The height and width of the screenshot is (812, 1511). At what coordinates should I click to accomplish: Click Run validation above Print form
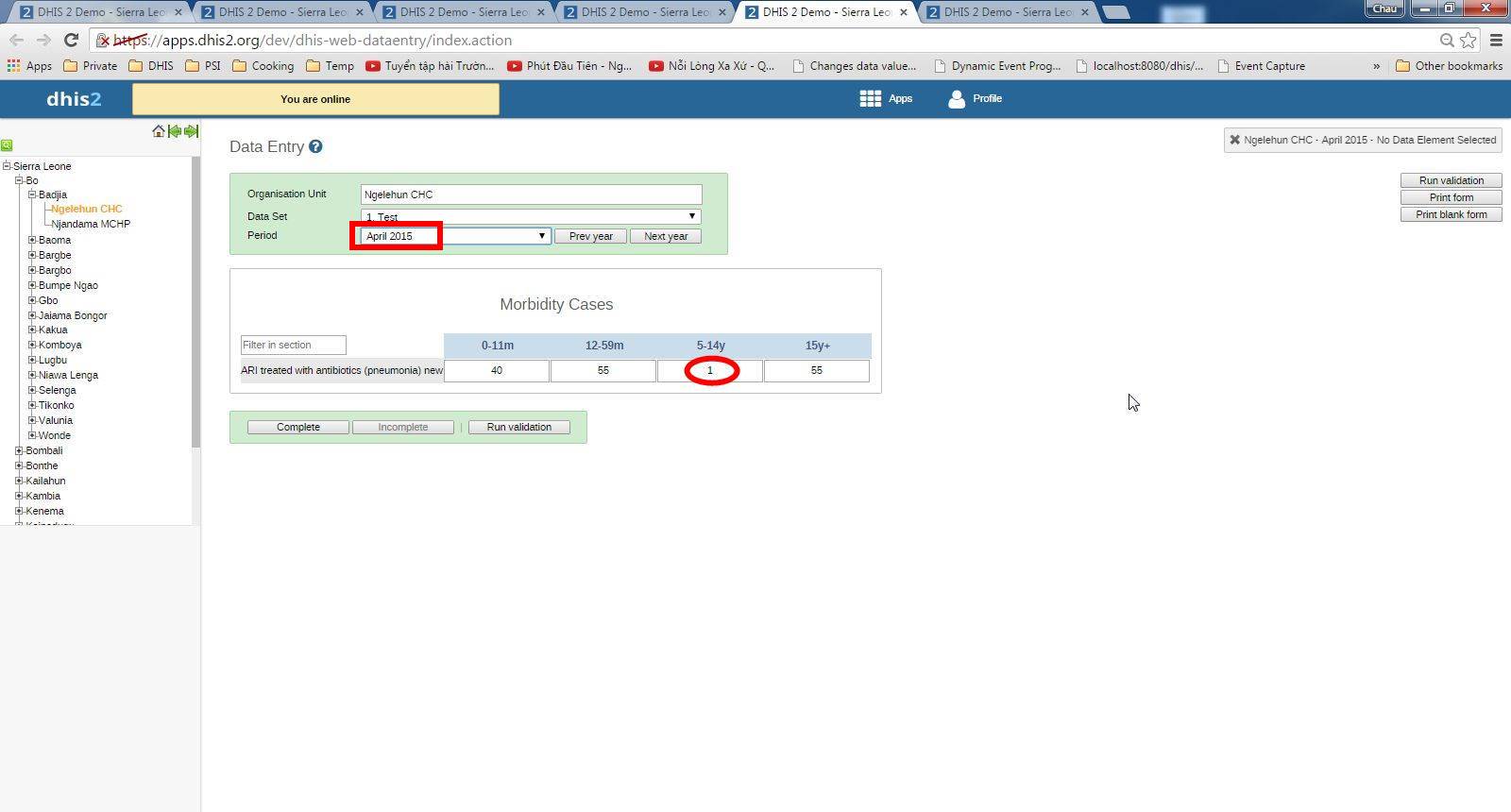1452,180
